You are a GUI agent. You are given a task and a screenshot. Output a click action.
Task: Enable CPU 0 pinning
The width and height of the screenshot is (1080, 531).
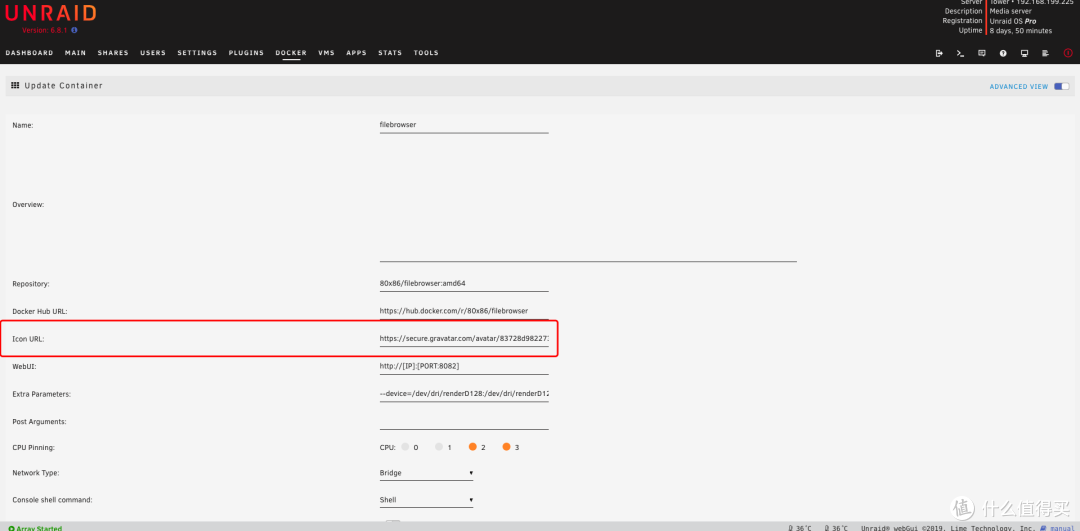click(x=405, y=447)
